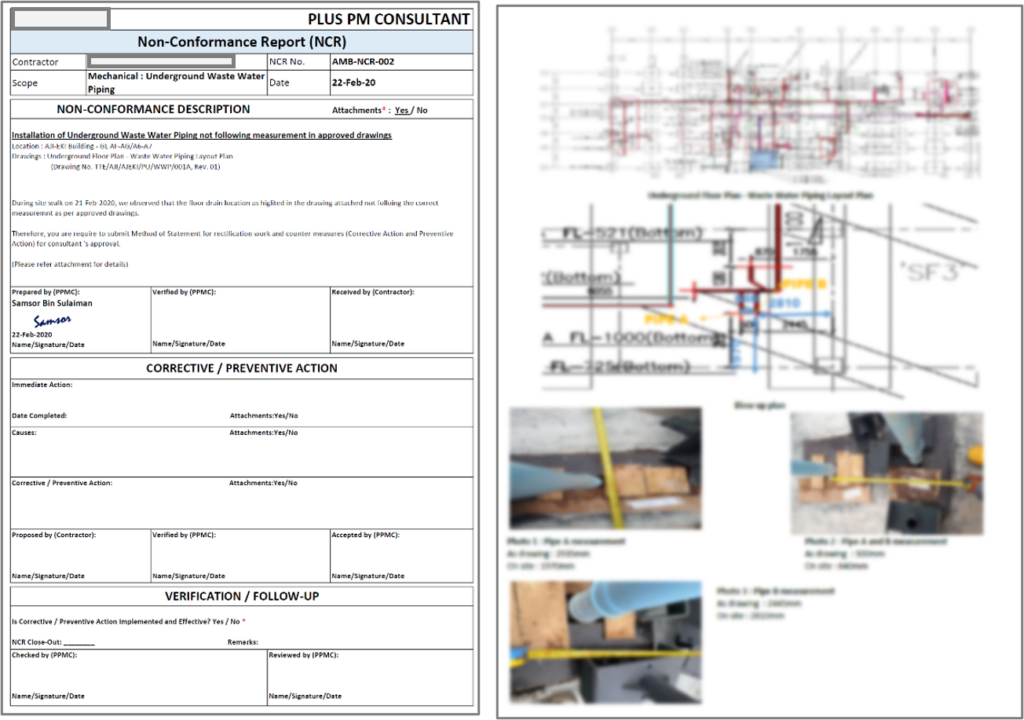
Task: View the Pipe A and B measurement photo
Action: 885,472
